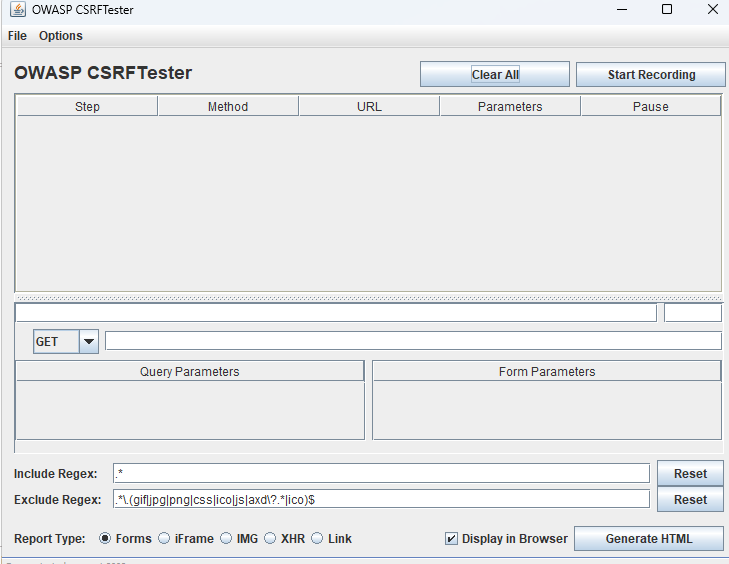The width and height of the screenshot is (729, 564).
Task: Click the Step column header
Action: (87, 106)
